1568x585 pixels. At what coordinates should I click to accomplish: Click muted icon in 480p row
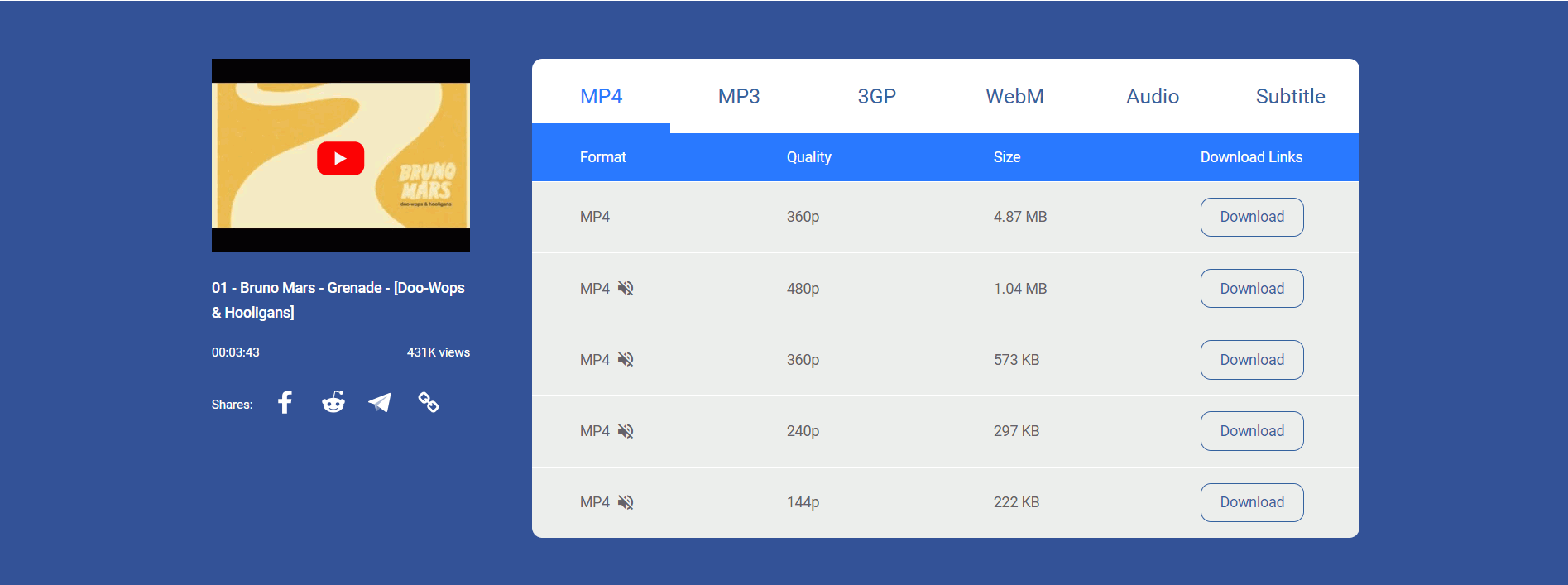[626, 288]
